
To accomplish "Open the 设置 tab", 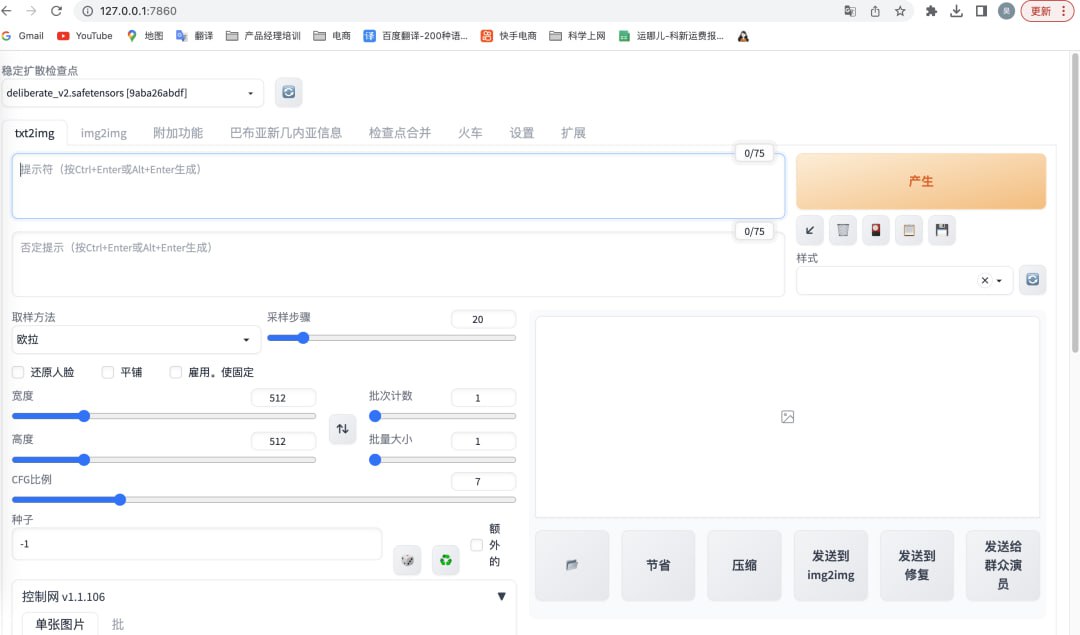I will 522,133.
